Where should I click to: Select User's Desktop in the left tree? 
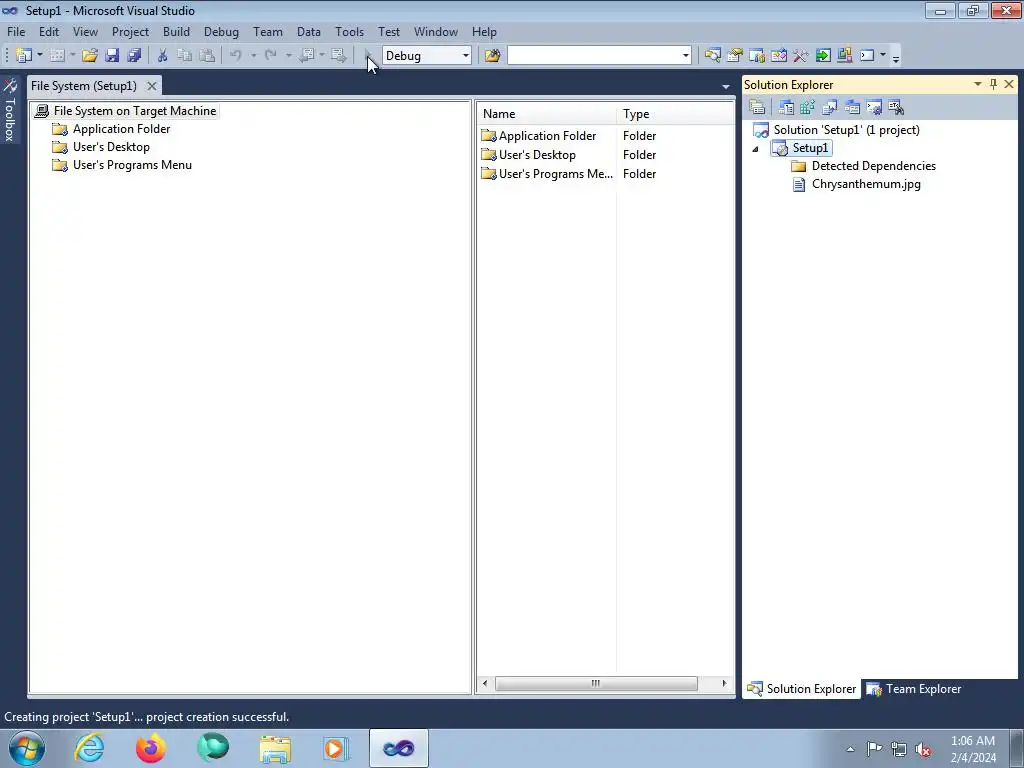tap(111, 147)
